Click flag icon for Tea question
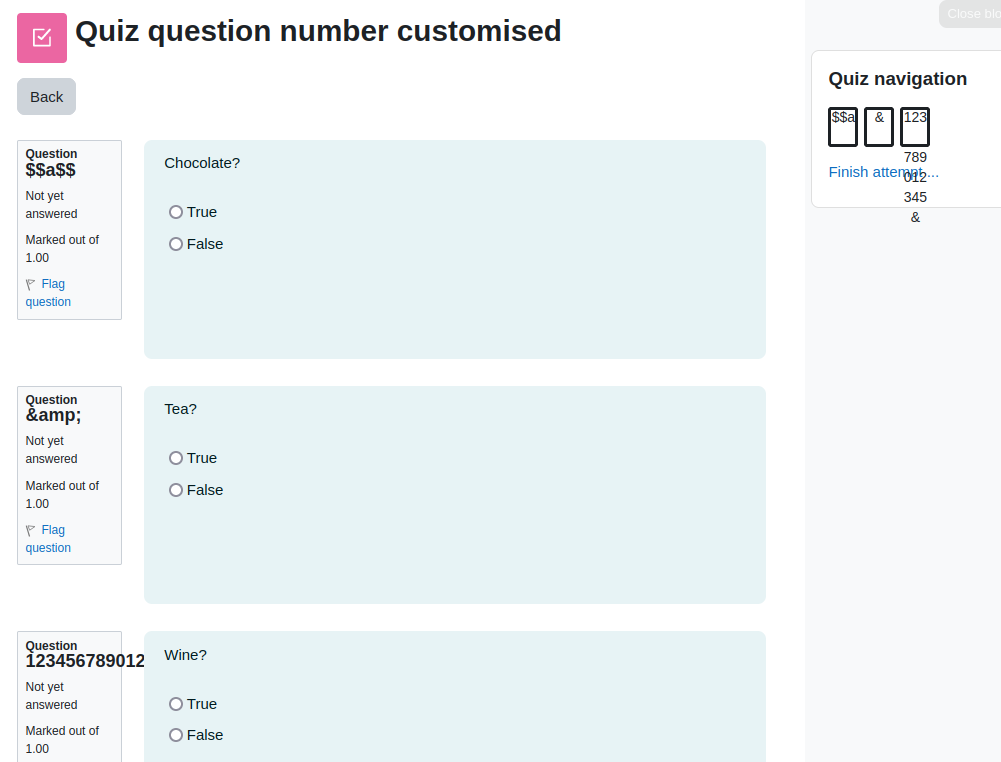1001x762 pixels. point(30,530)
